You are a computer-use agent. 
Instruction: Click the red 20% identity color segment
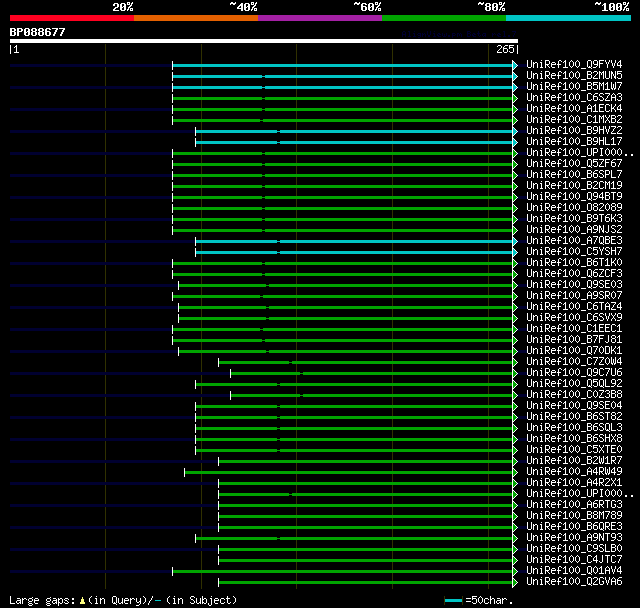[72, 18]
